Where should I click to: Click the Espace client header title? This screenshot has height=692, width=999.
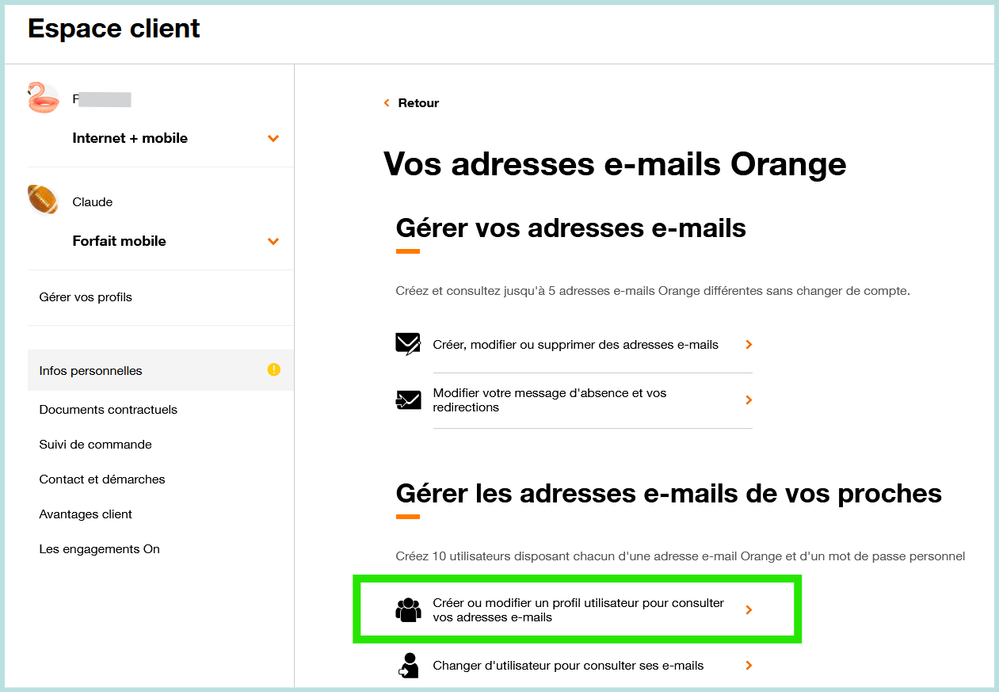coord(114,29)
